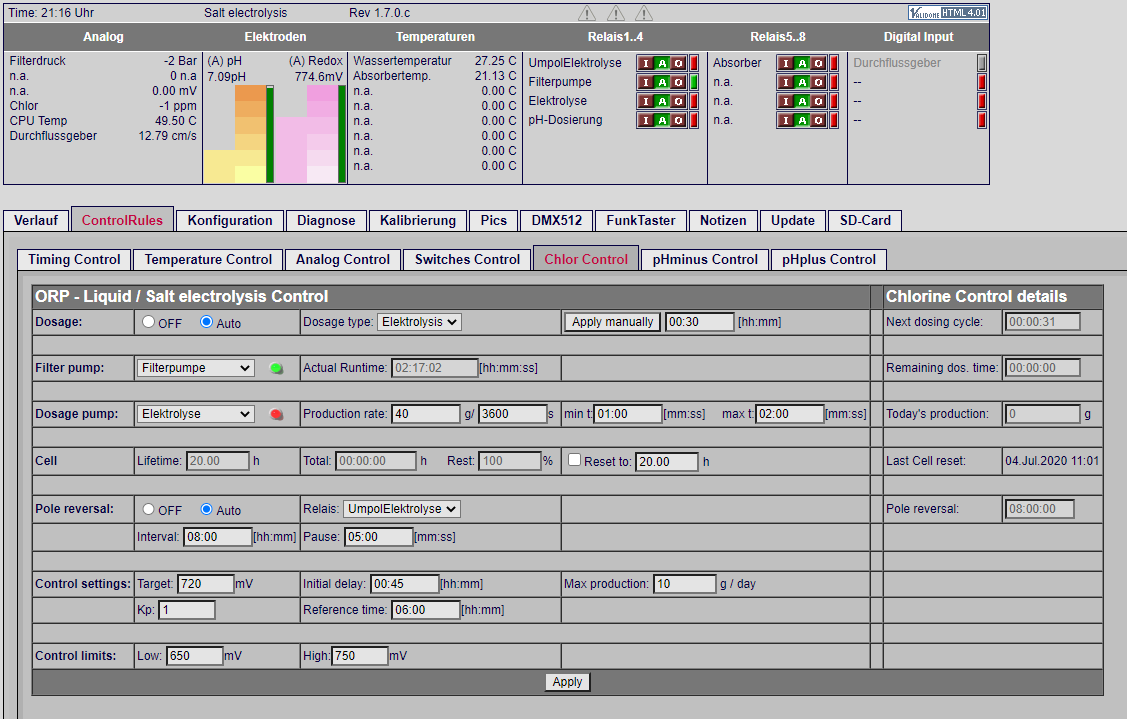
Task: Turn pH-Dosierung relay on (I)
Action: [x=645, y=120]
